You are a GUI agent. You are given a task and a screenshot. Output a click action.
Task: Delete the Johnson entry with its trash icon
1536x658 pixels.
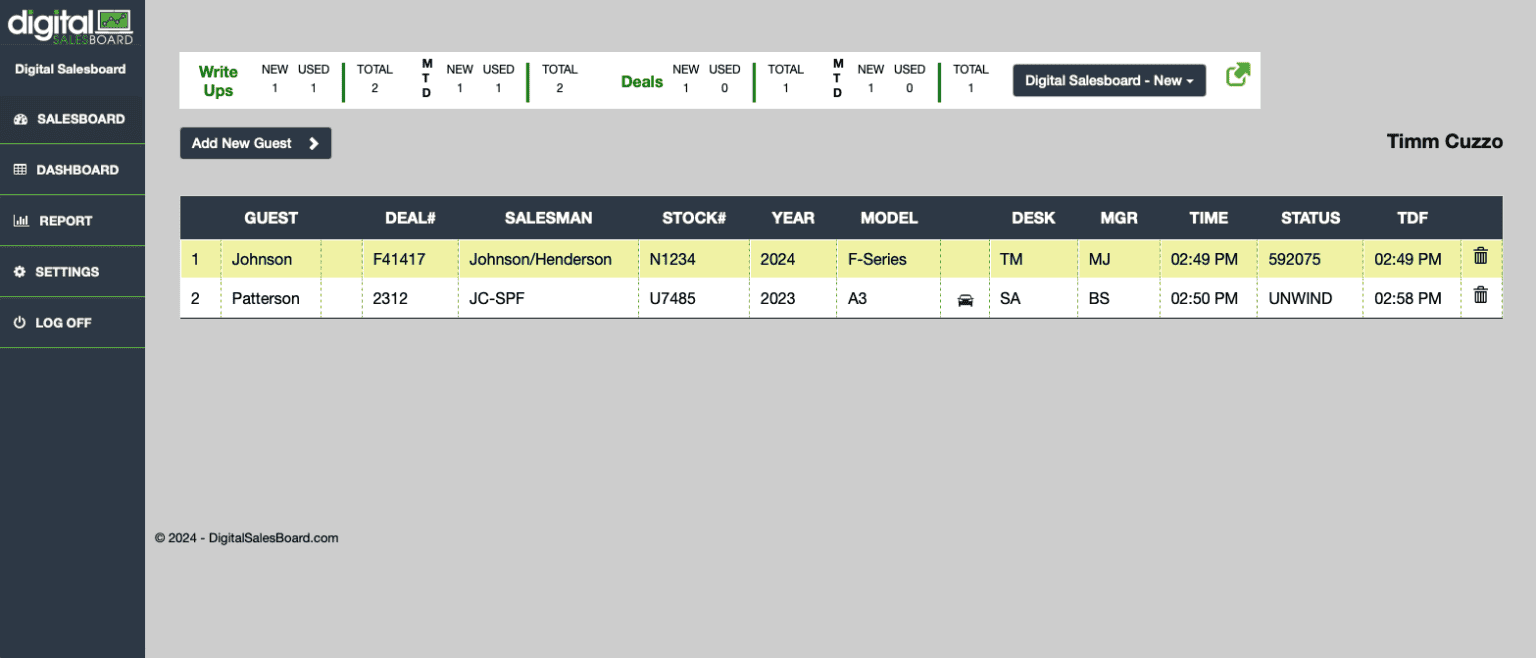[x=1481, y=256]
